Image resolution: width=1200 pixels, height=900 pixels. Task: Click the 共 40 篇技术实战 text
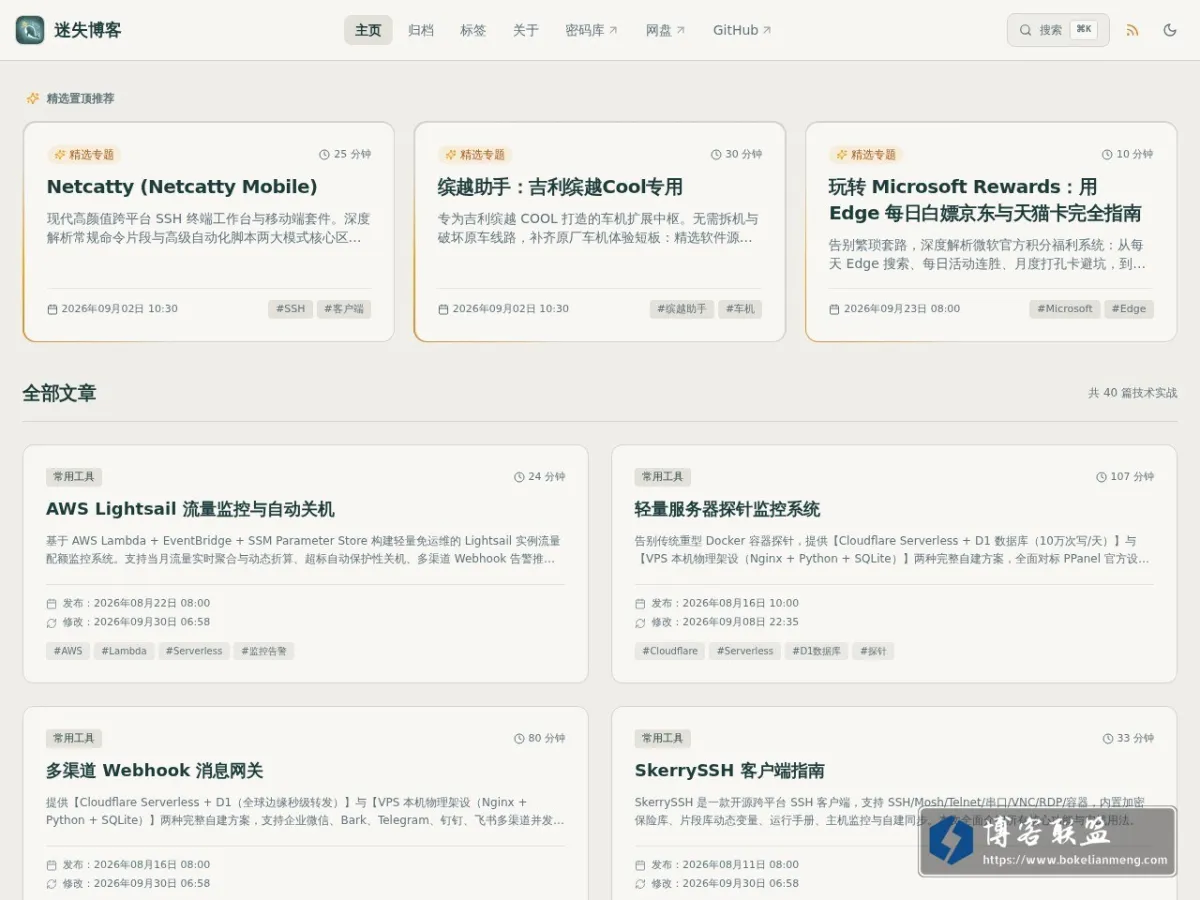1133,393
